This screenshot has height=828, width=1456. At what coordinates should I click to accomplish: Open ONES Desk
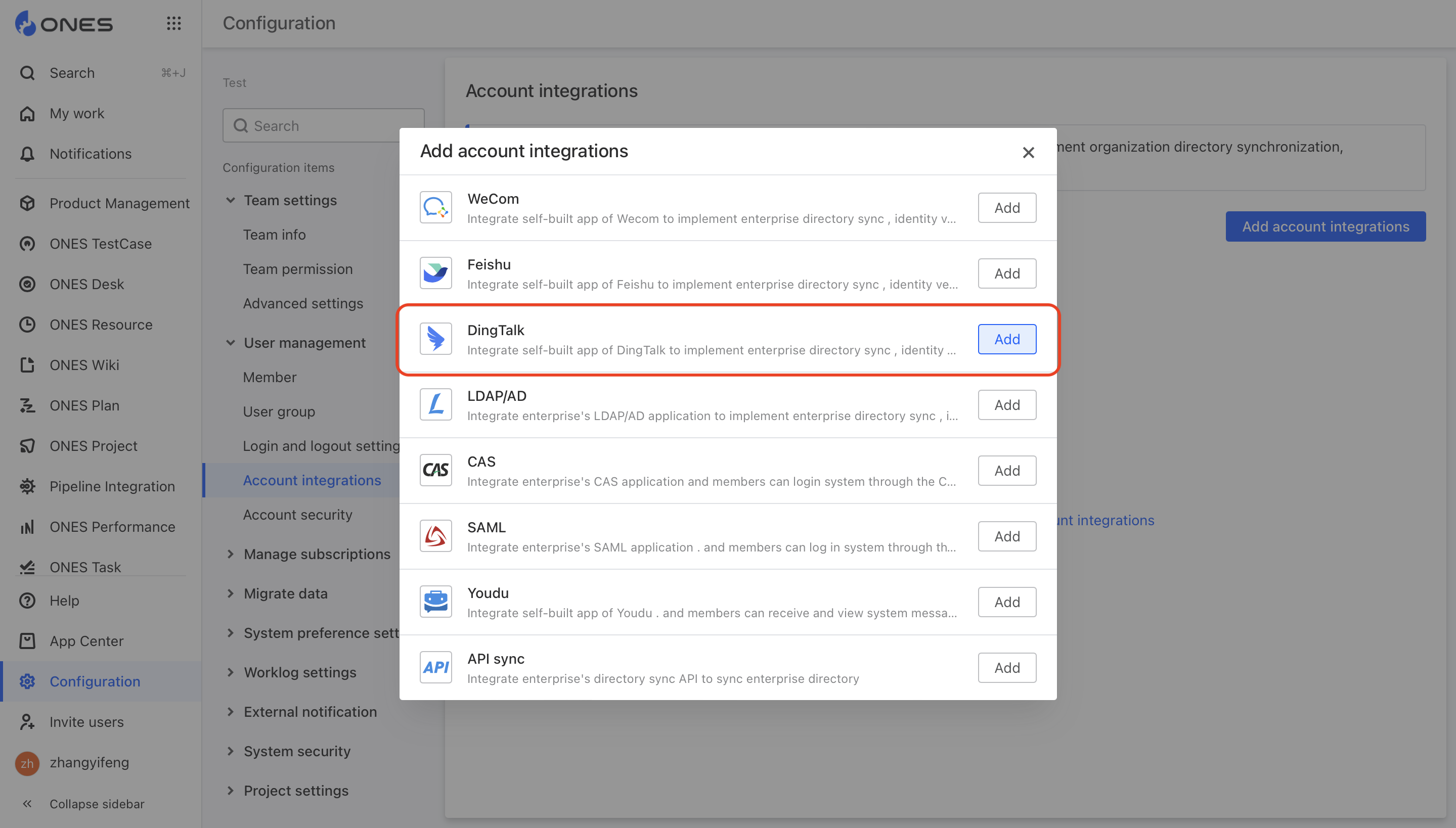click(86, 284)
